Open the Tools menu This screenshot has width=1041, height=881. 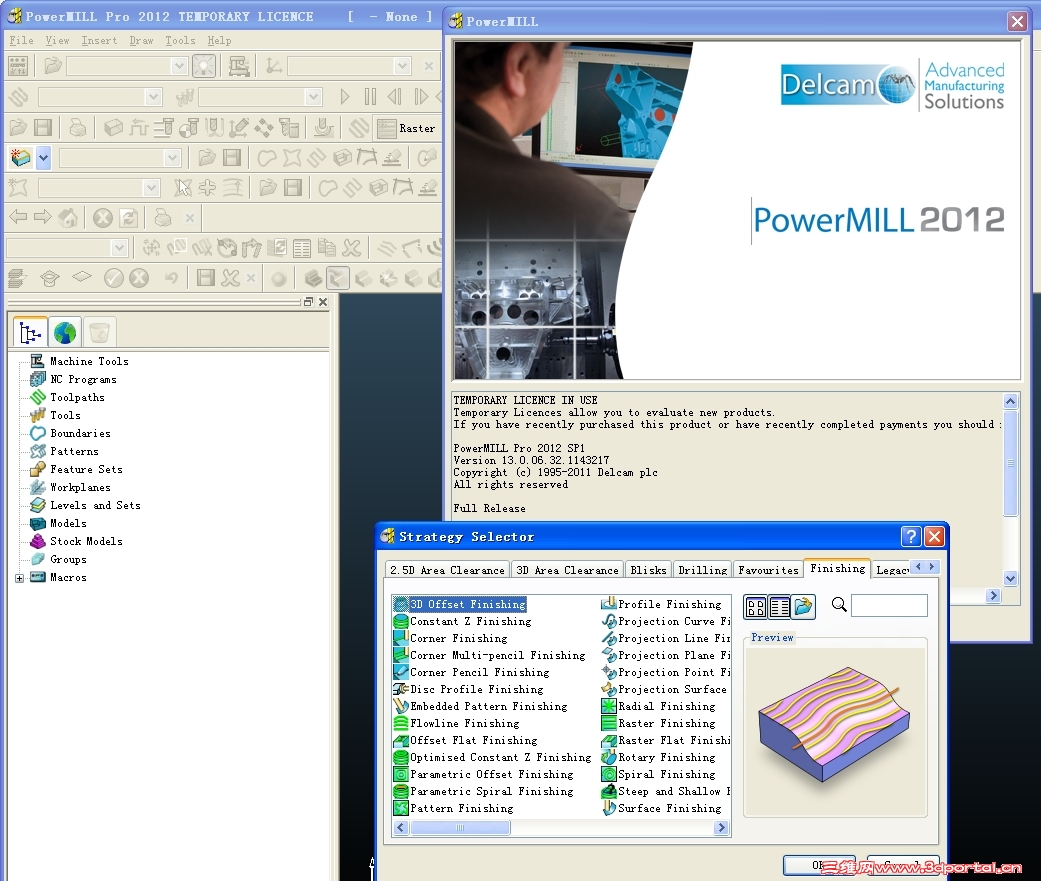180,40
